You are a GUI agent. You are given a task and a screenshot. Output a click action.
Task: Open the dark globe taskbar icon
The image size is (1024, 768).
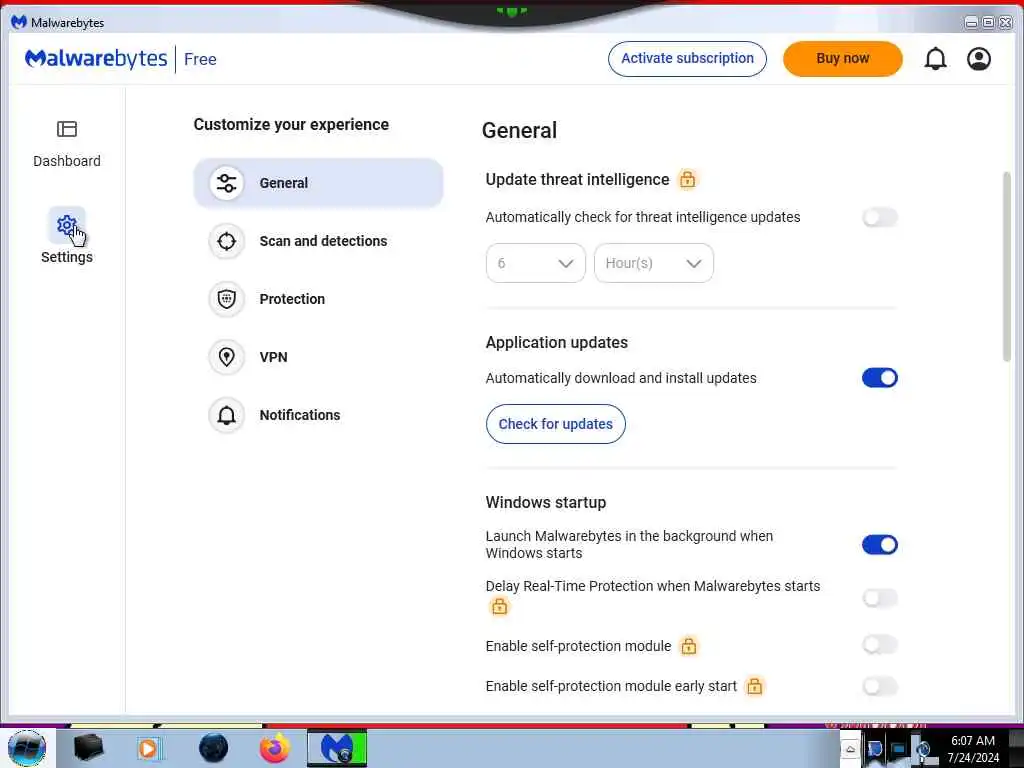214,748
